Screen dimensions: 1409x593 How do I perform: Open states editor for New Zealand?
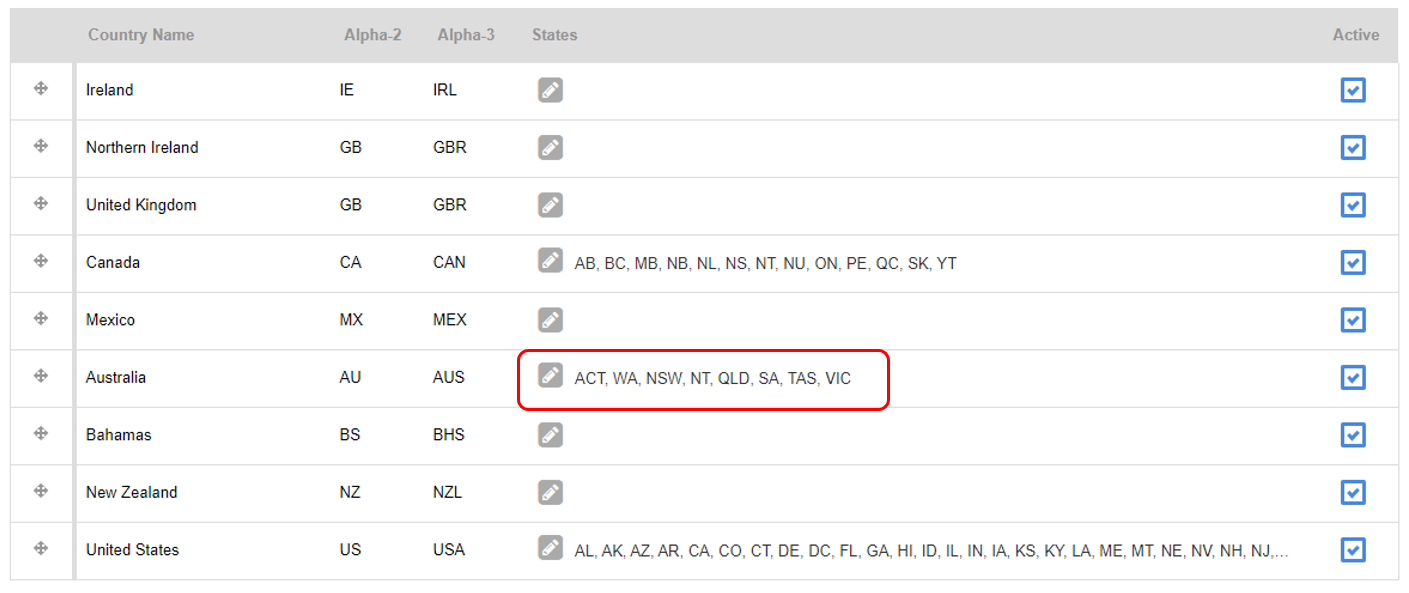click(550, 492)
